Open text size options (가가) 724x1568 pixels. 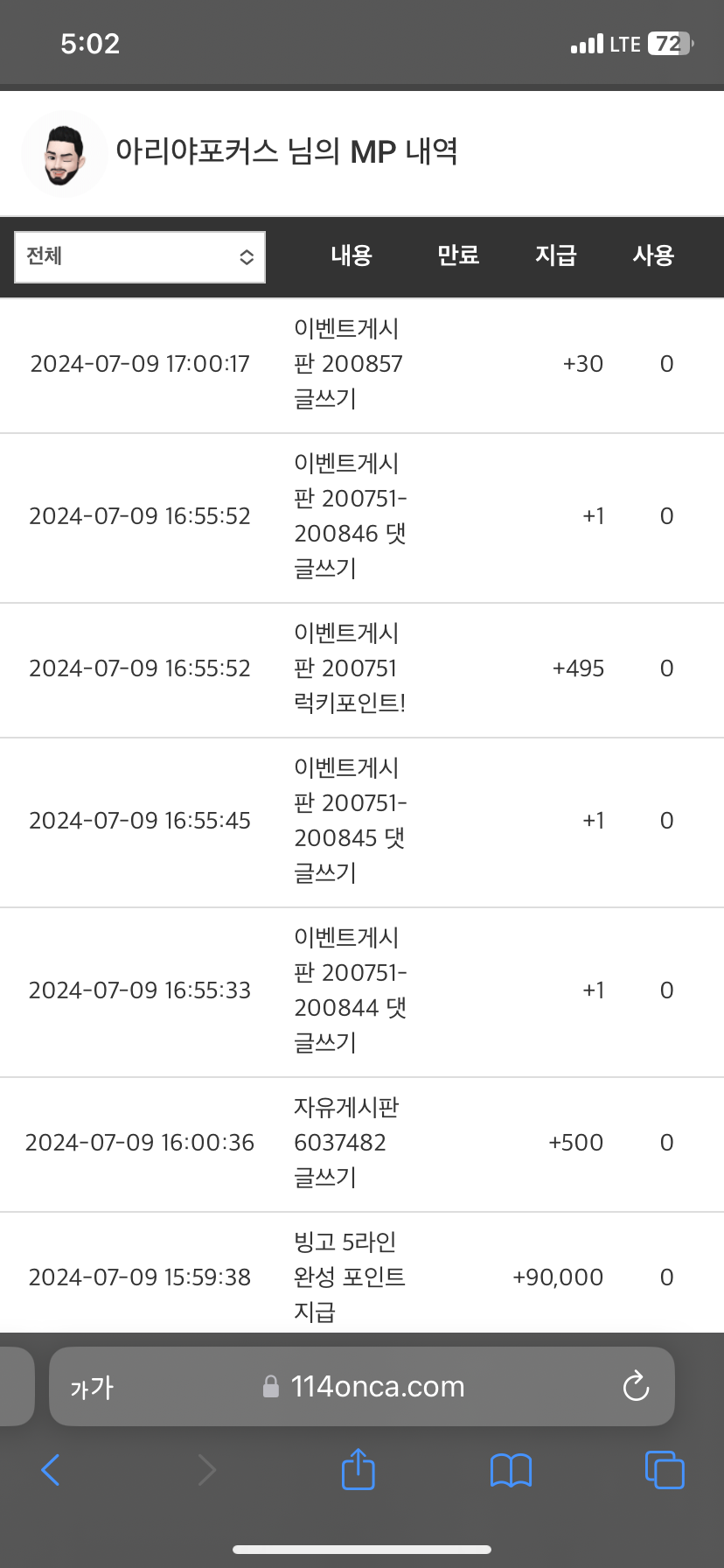pos(92,1388)
